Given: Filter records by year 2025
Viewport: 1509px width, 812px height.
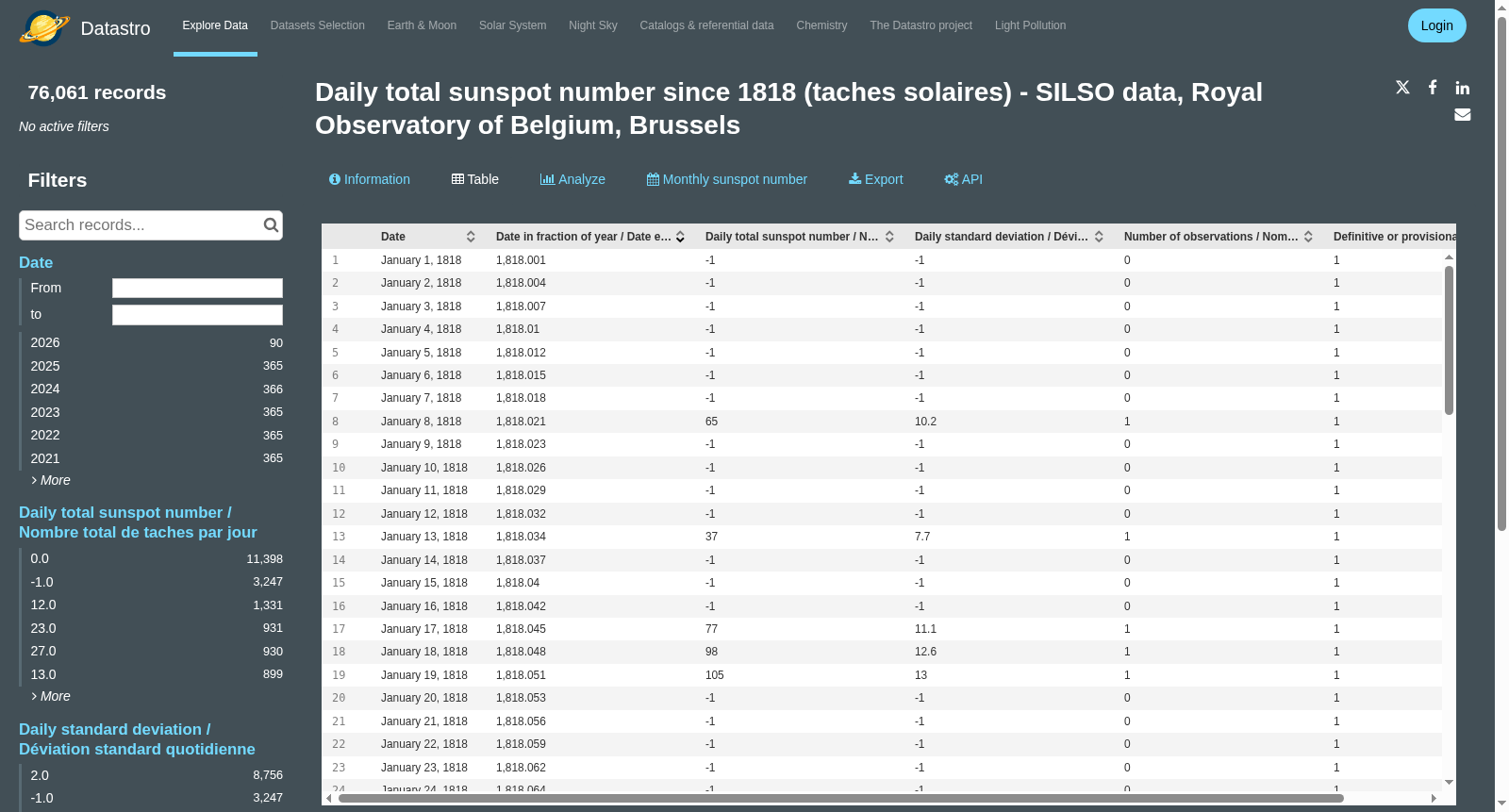Looking at the screenshot, I should click(x=156, y=366).
